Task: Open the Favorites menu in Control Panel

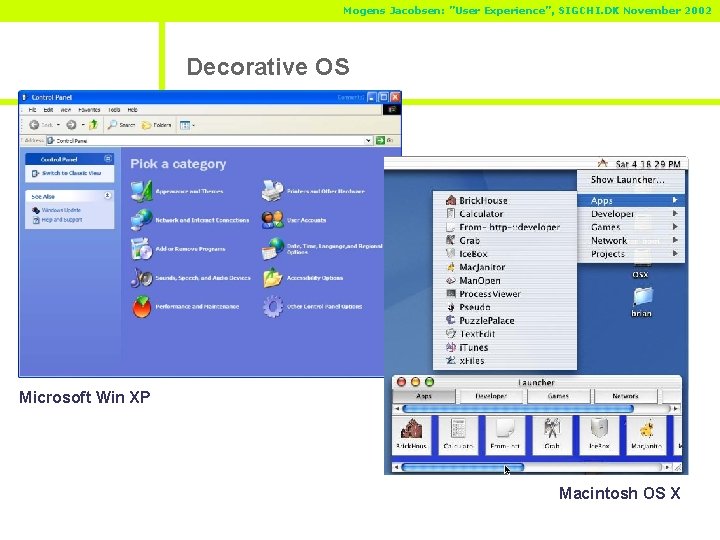Action: click(89, 110)
